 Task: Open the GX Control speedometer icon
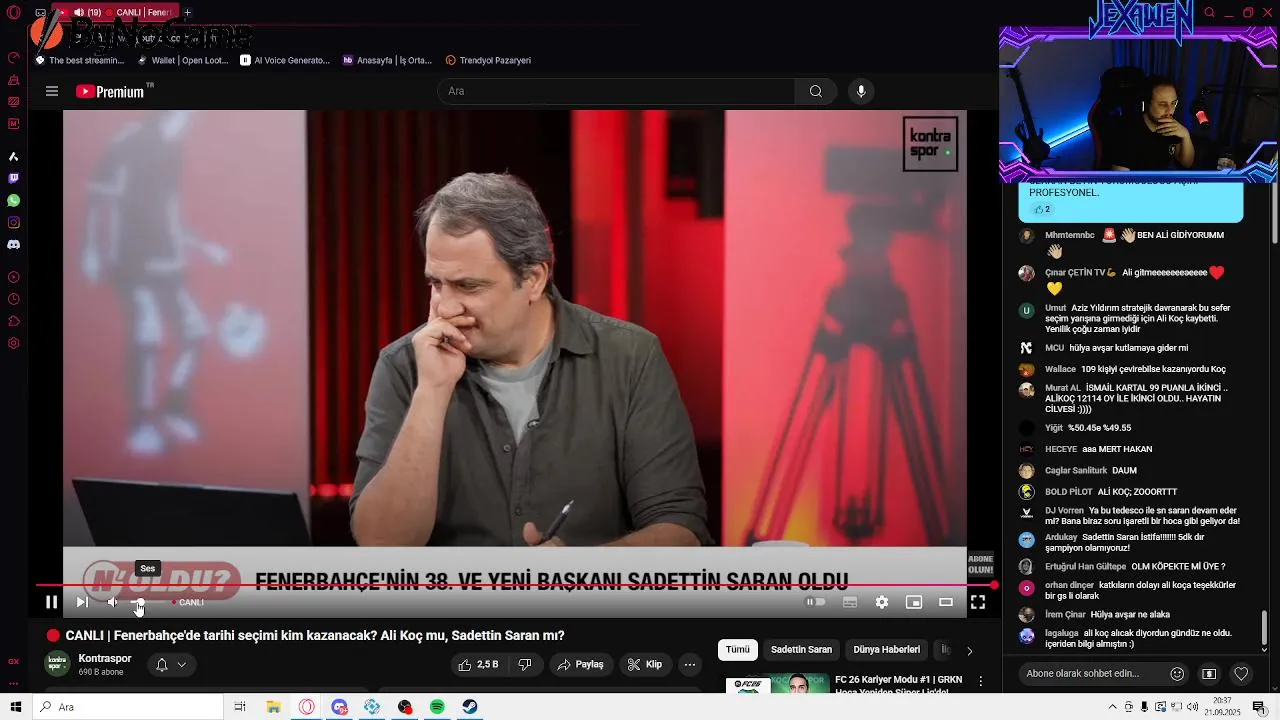(x=14, y=58)
